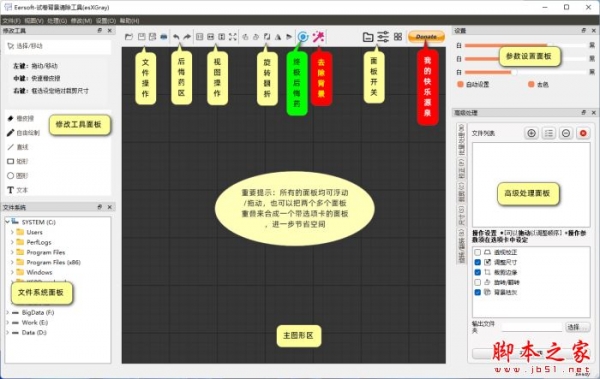600x379 pixels.
Task: Untick the 裁剪边缘 checkbox
Action: 478,272
